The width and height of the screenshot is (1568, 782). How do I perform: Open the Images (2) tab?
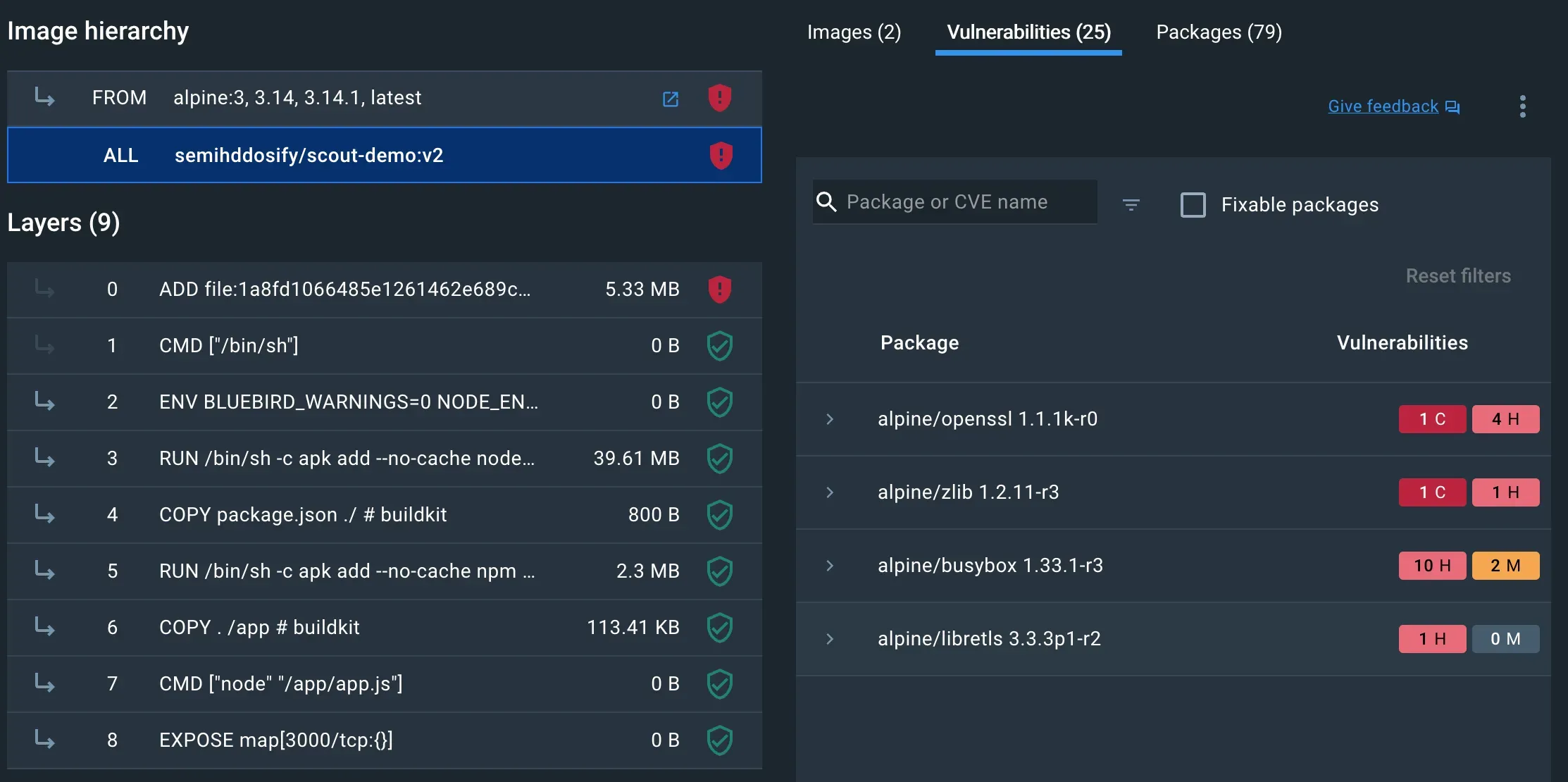[x=854, y=32]
